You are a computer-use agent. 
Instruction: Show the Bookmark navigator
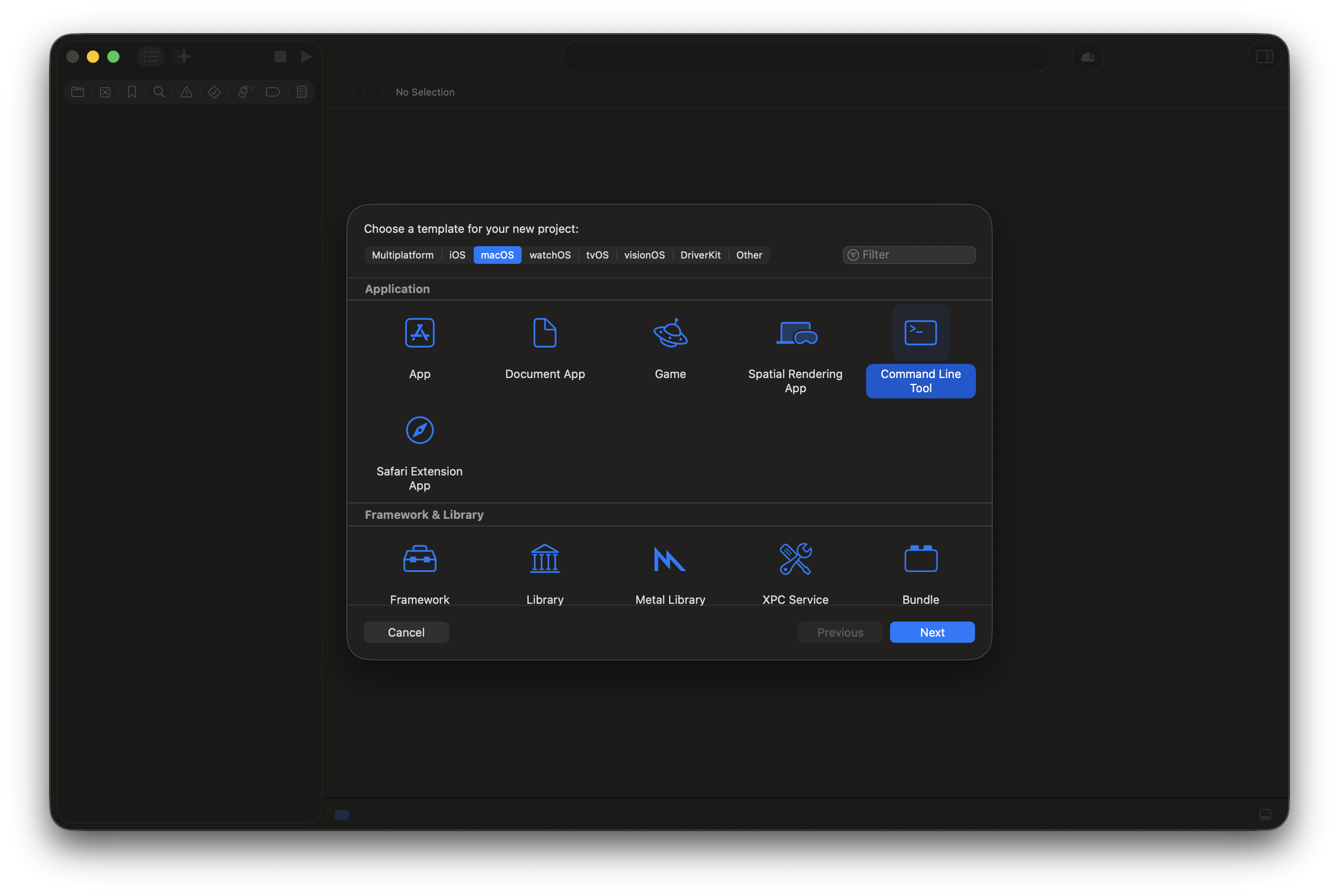click(132, 92)
